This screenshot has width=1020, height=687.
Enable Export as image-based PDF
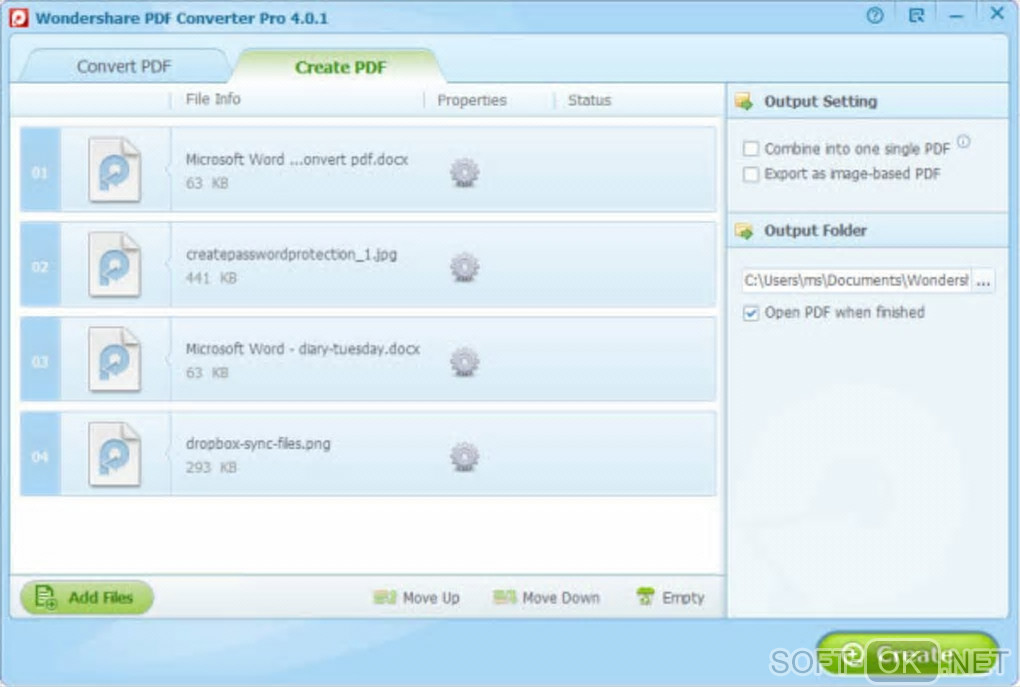coord(751,174)
